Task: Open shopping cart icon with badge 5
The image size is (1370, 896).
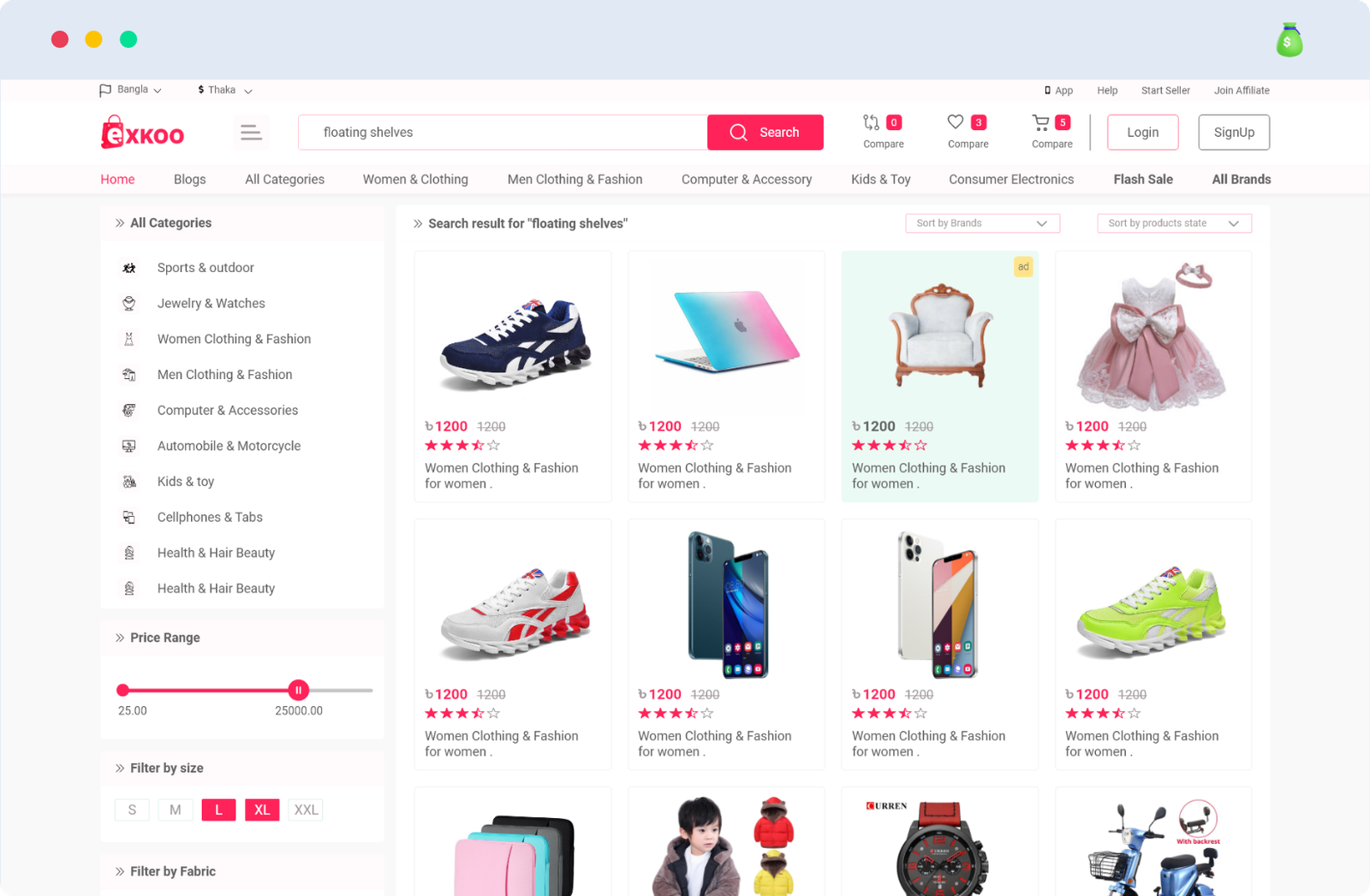Action: [x=1040, y=122]
